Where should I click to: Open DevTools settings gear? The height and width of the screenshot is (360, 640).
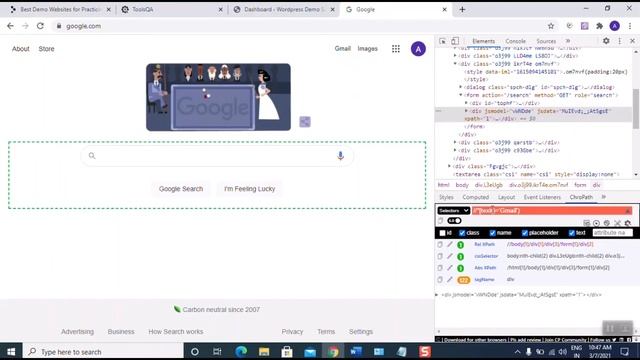pyautogui.click(x=606, y=41)
